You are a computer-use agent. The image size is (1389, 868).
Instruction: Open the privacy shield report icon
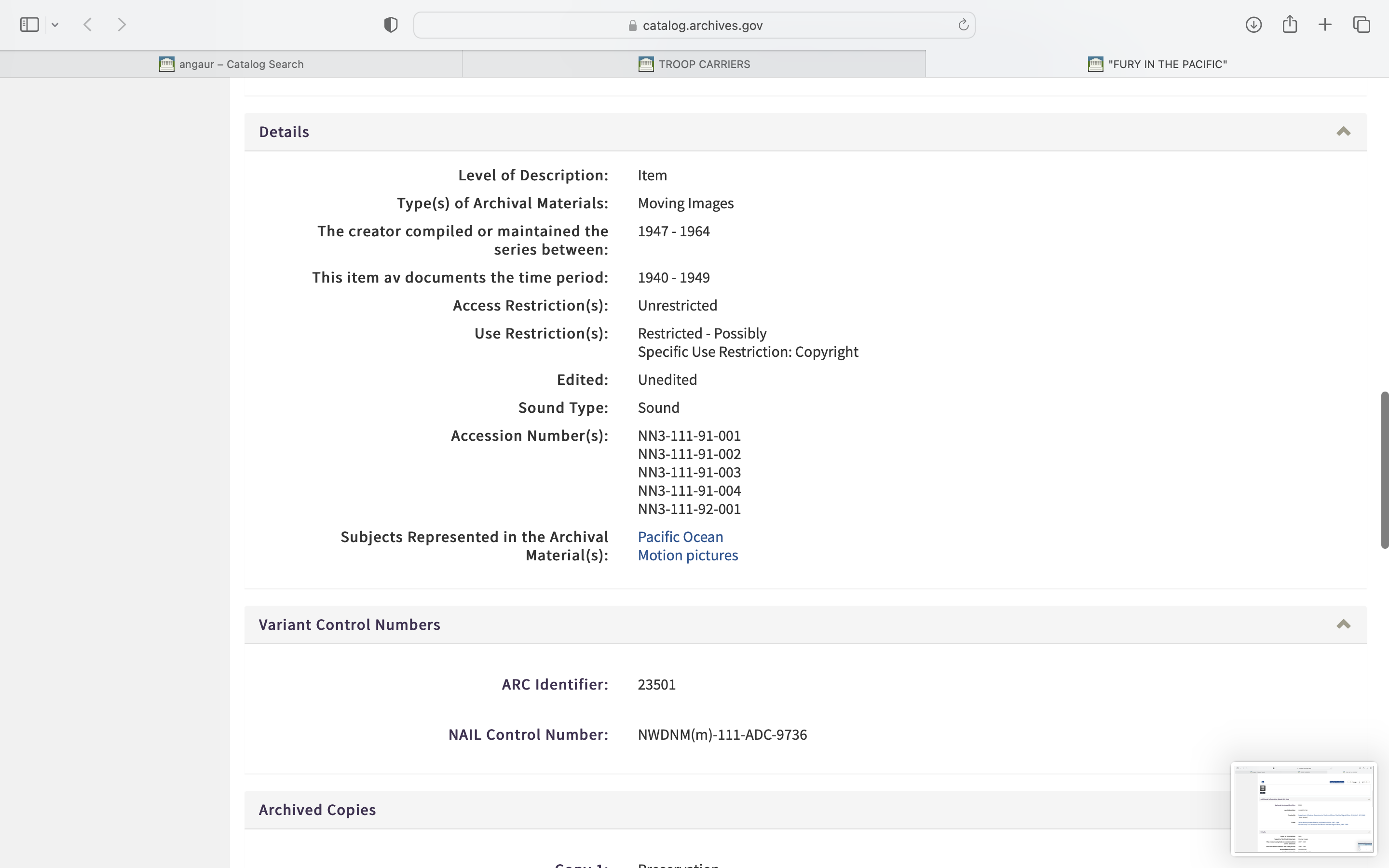pyautogui.click(x=391, y=25)
